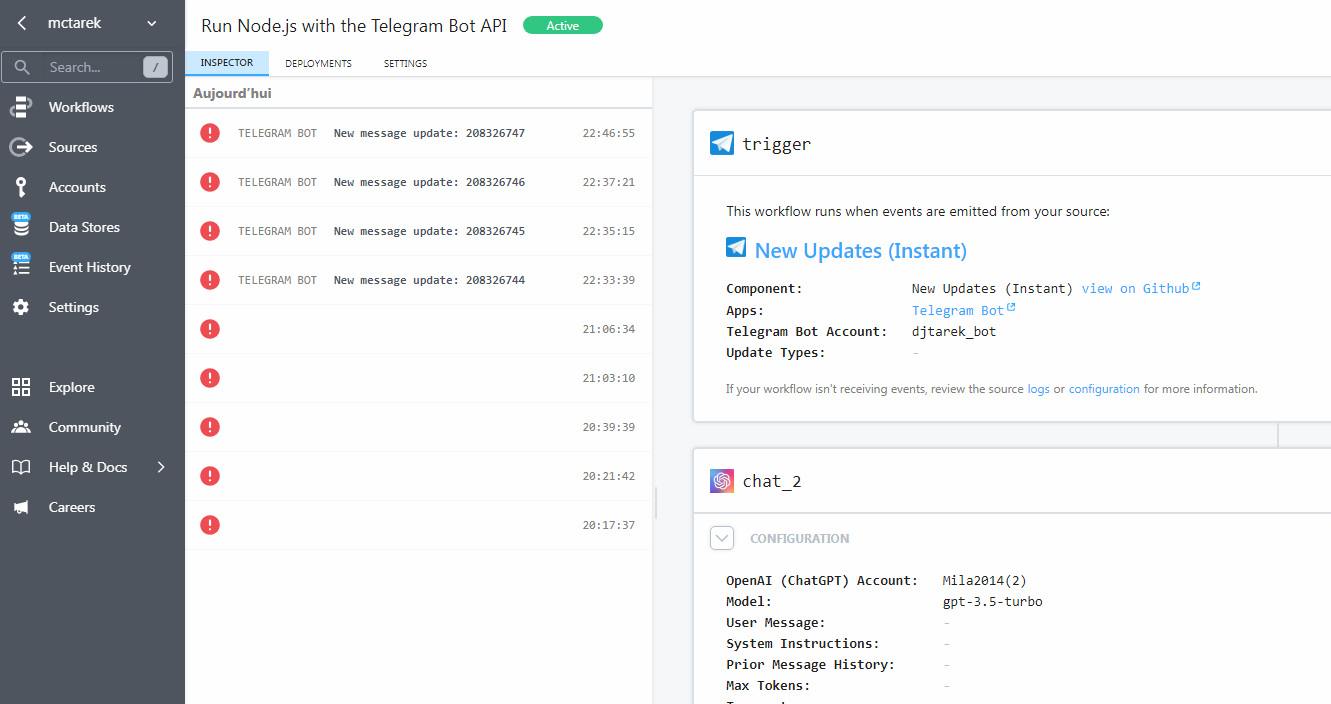Open the mctarek workspace dropdown
Screen dimensions: 1331x704
pyautogui.click(x=103, y=23)
